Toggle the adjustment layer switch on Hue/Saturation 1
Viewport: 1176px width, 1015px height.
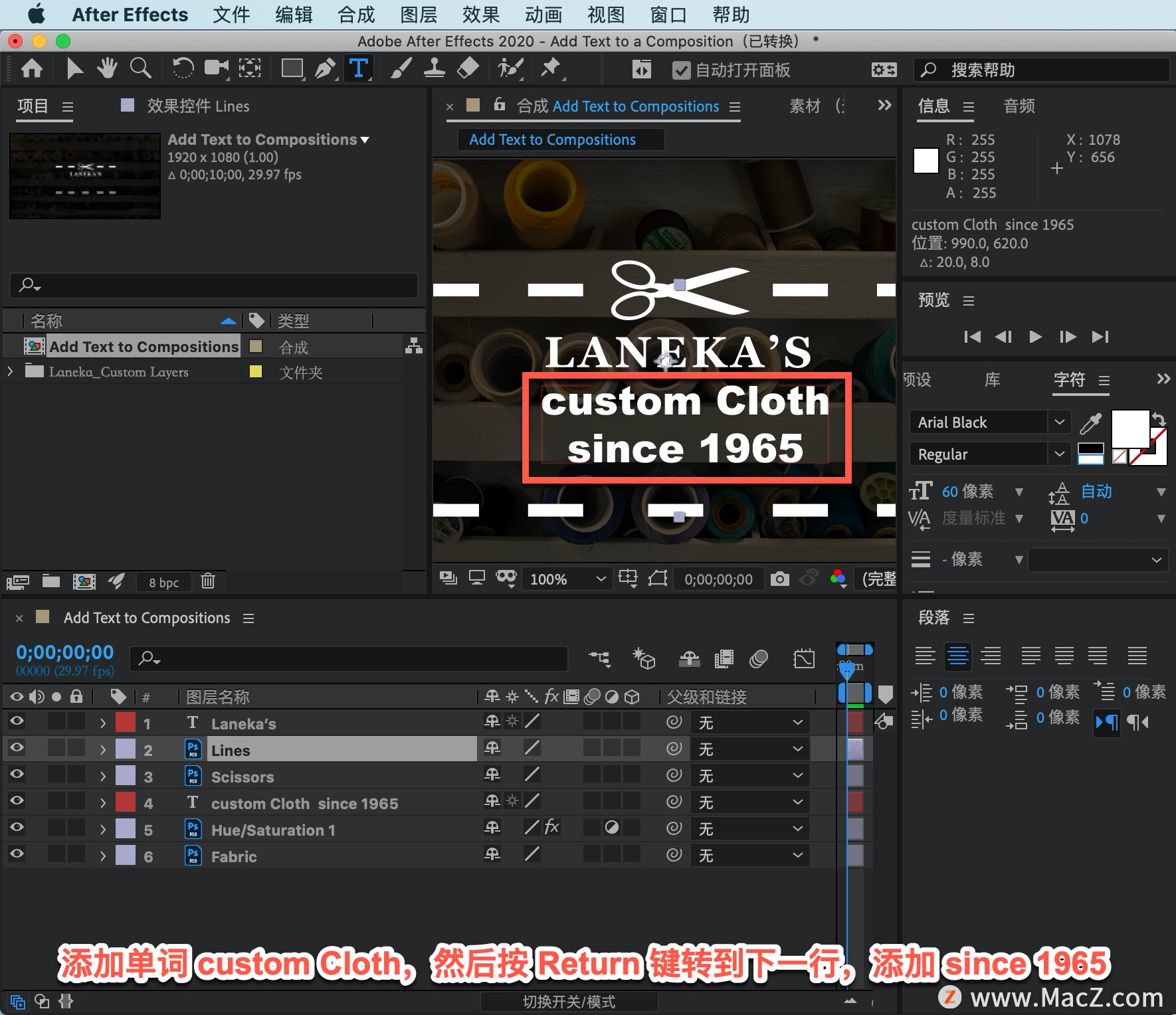pyautogui.click(x=612, y=828)
